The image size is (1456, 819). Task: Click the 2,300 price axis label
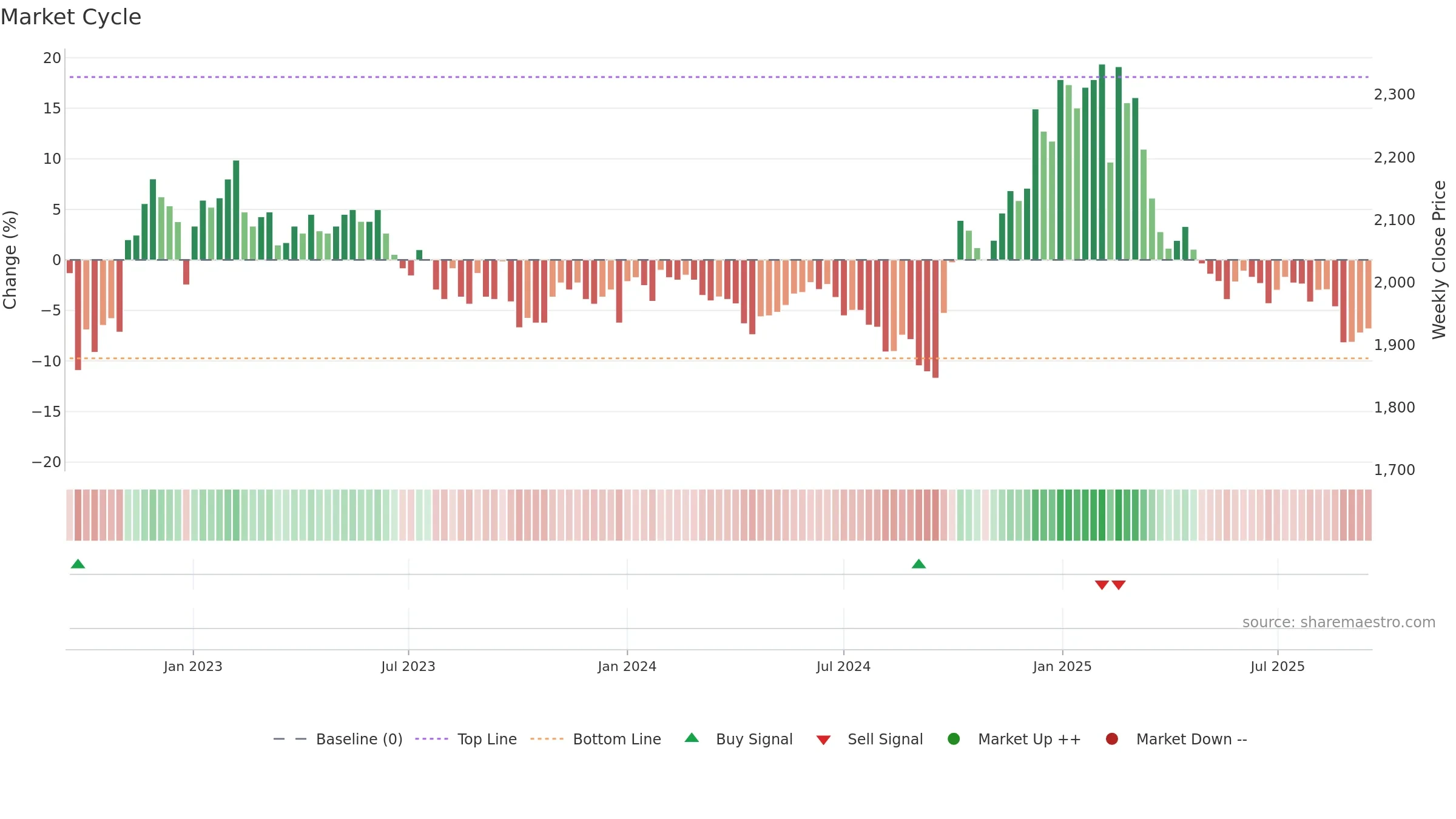(x=1395, y=95)
